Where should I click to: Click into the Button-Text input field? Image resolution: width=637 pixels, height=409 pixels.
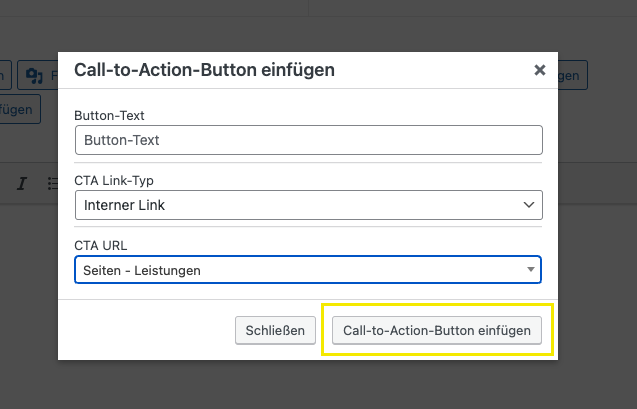click(308, 140)
